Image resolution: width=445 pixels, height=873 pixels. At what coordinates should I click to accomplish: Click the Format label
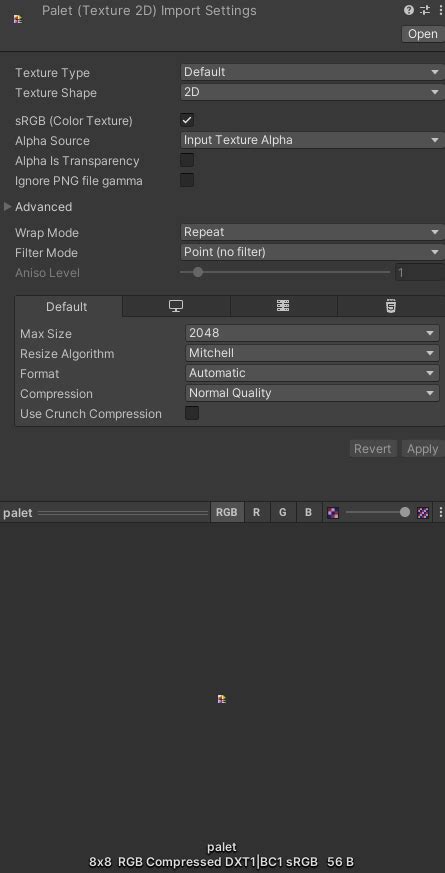coord(40,374)
